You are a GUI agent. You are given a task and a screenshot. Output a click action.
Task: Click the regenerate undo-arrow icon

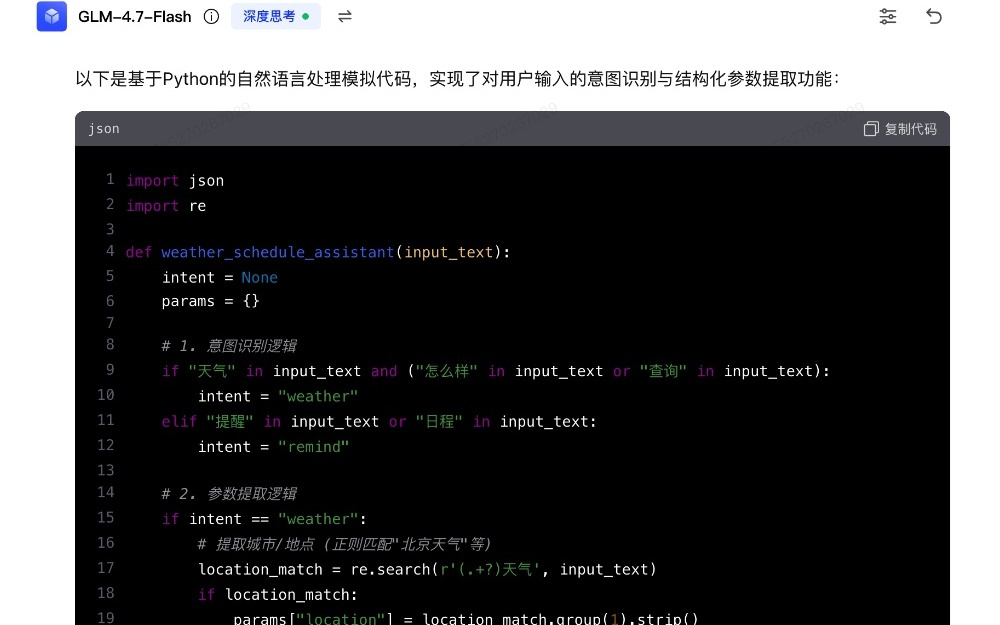tap(934, 16)
